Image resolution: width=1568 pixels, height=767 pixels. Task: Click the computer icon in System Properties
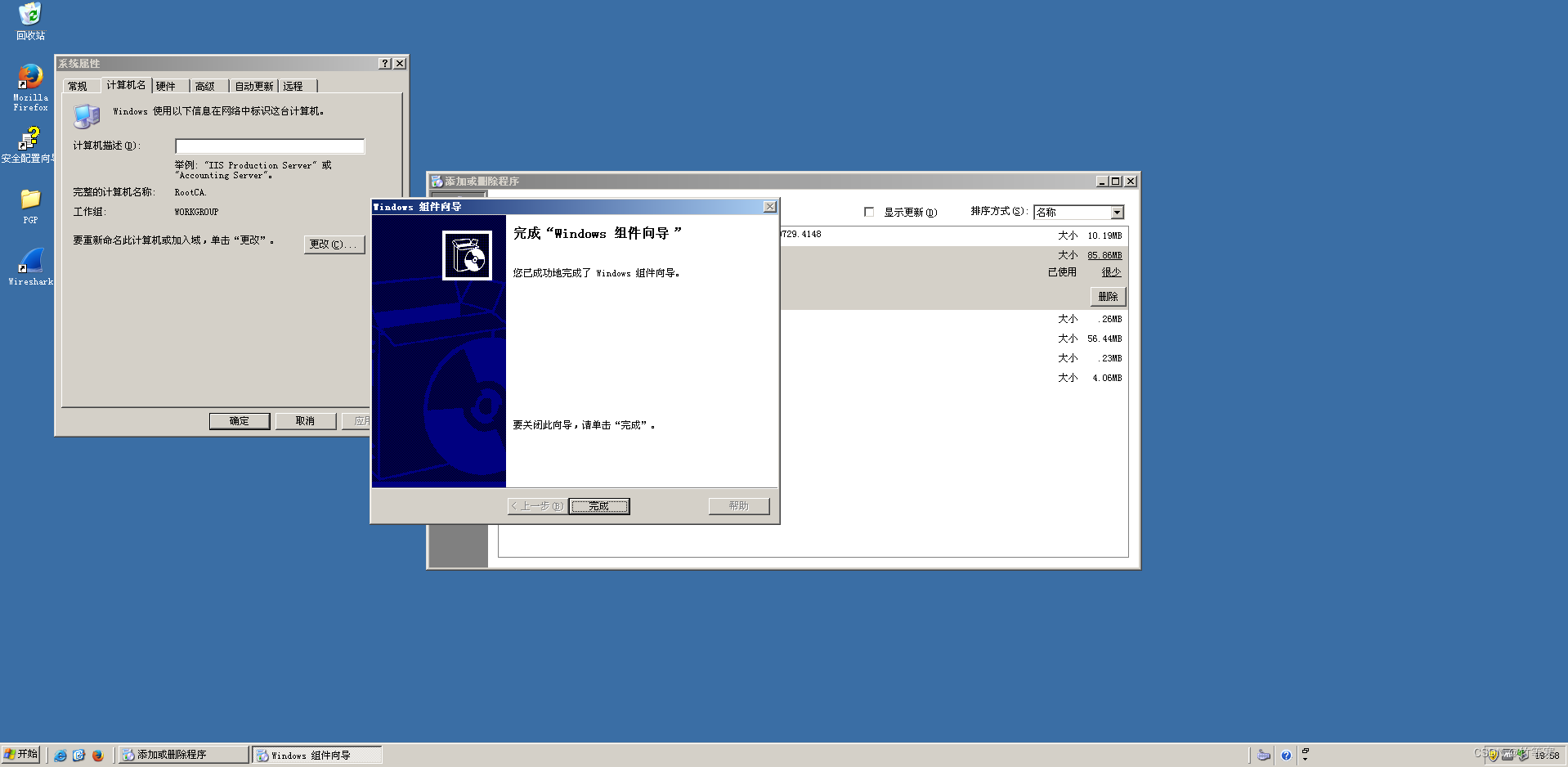tap(87, 116)
